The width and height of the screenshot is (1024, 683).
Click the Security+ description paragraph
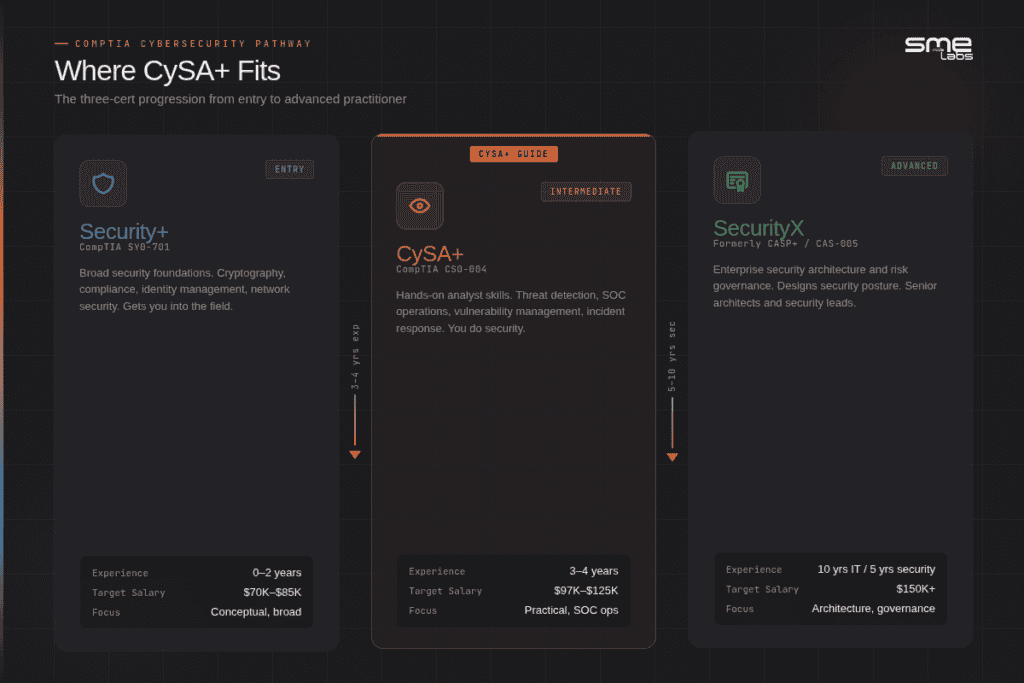[185, 289]
